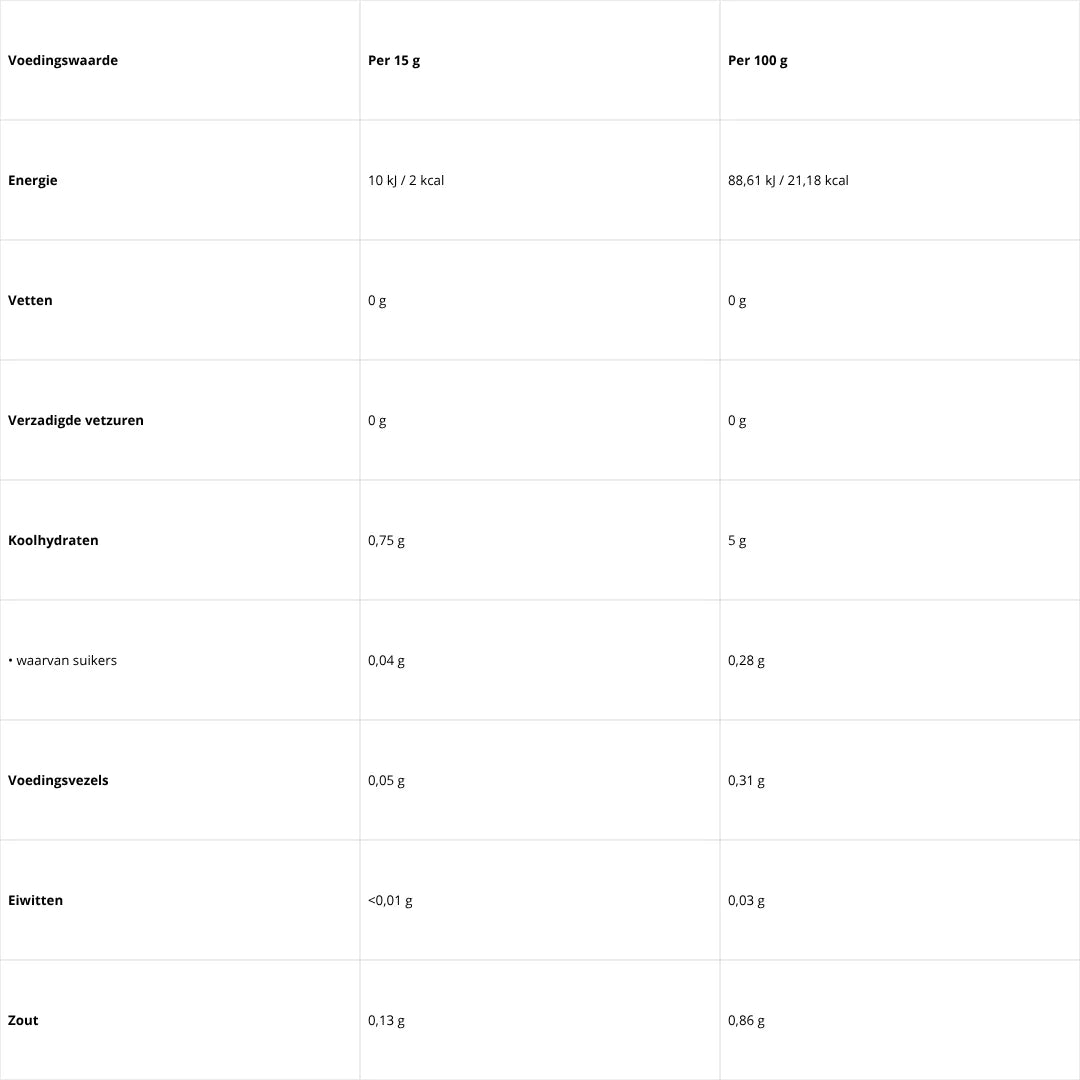
Task: Select the Verzadigde vetzuren row label
Action: 76,420
